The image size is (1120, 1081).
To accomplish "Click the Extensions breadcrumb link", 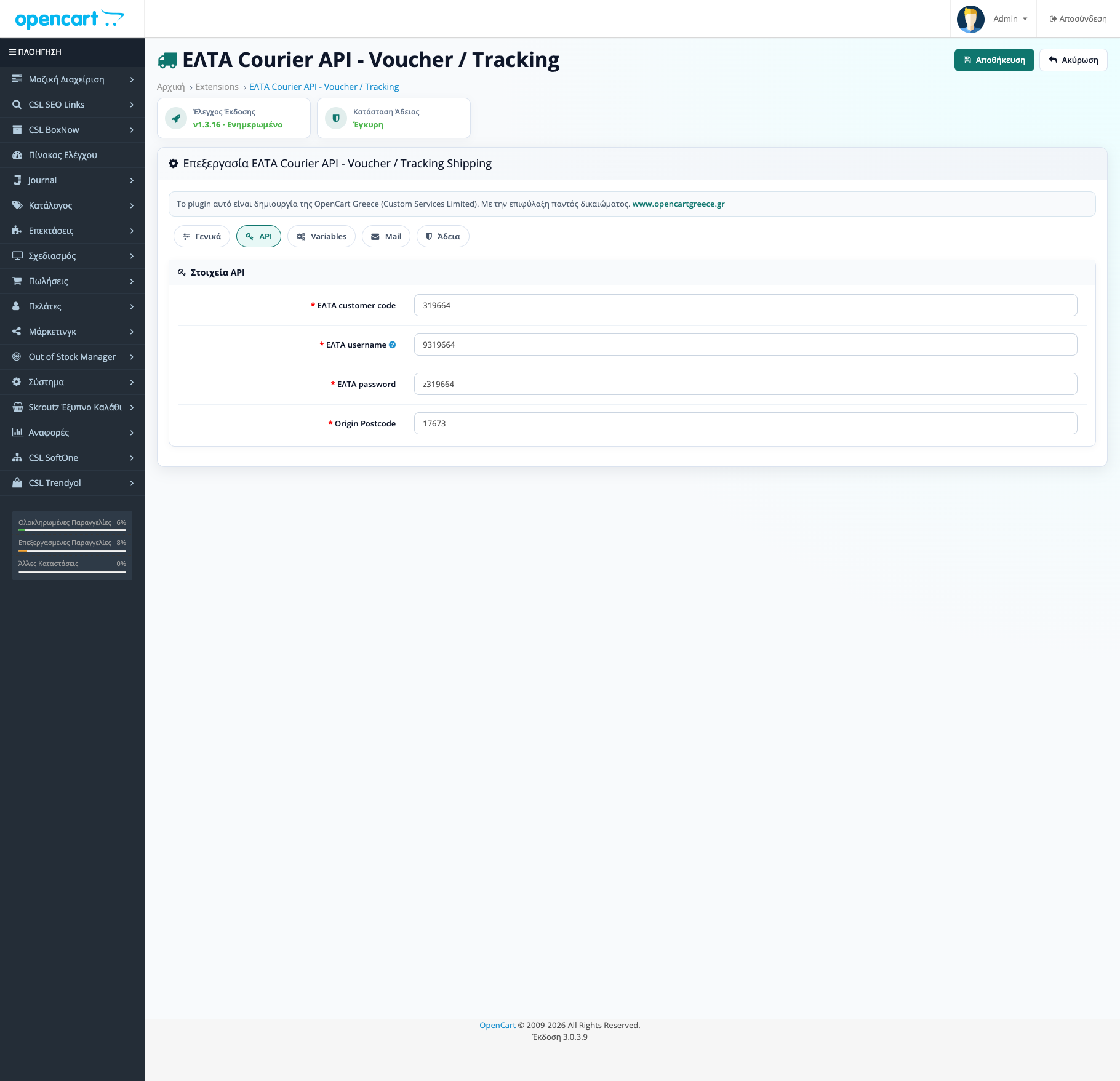I will pos(217,87).
